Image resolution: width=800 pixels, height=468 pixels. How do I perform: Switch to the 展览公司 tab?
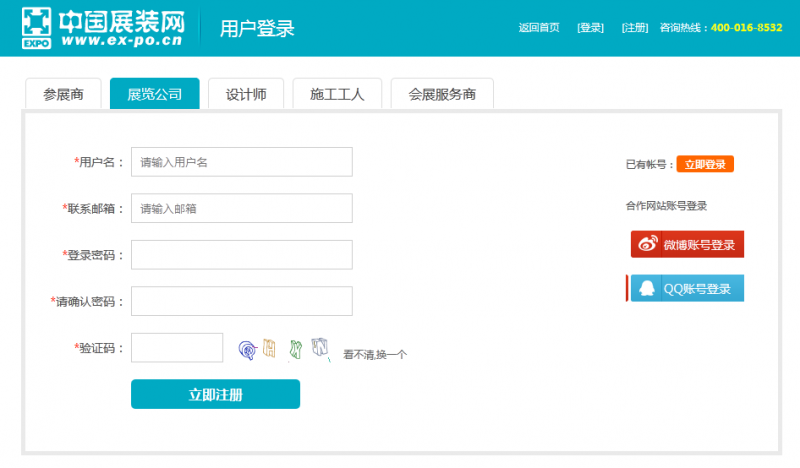pyautogui.click(x=154, y=95)
